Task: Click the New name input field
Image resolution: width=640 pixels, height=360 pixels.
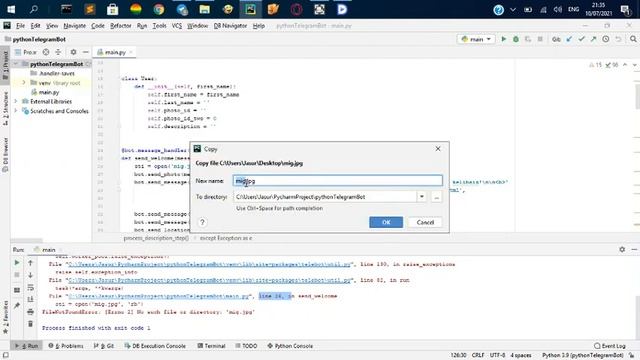Action: click(338, 181)
